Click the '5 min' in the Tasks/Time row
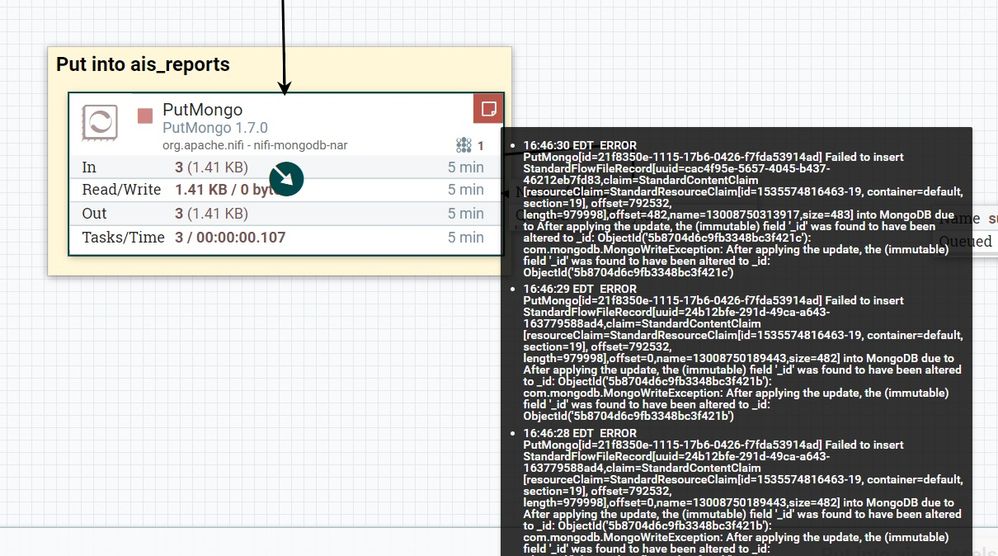998x556 pixels. 465,237
